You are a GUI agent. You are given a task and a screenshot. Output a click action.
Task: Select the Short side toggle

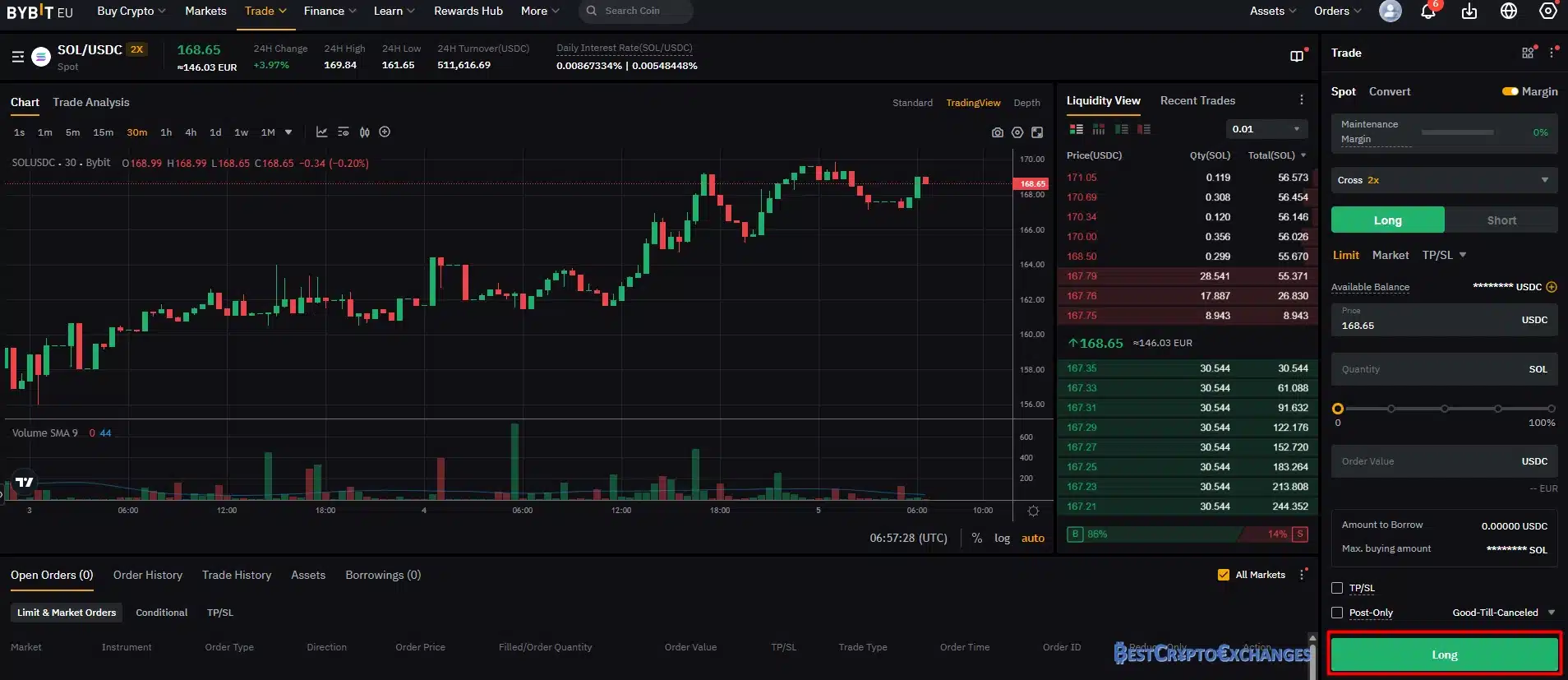pos(1501,220)
